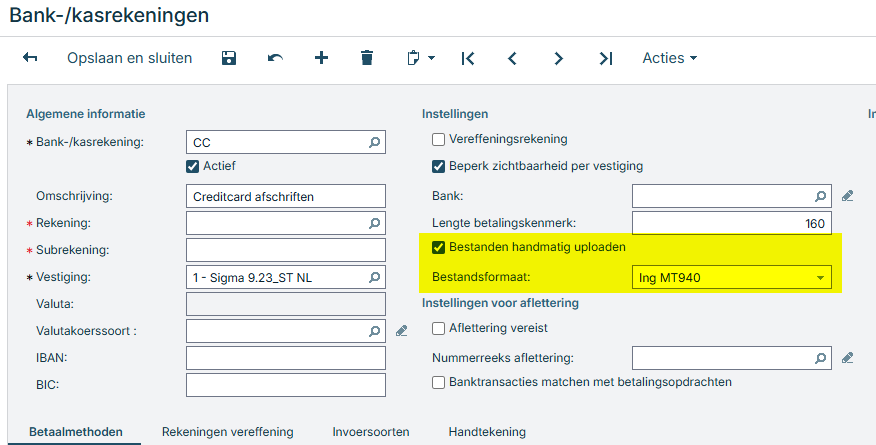Click the IBAN input field
The image size is (876, 445).
point(285,358)
